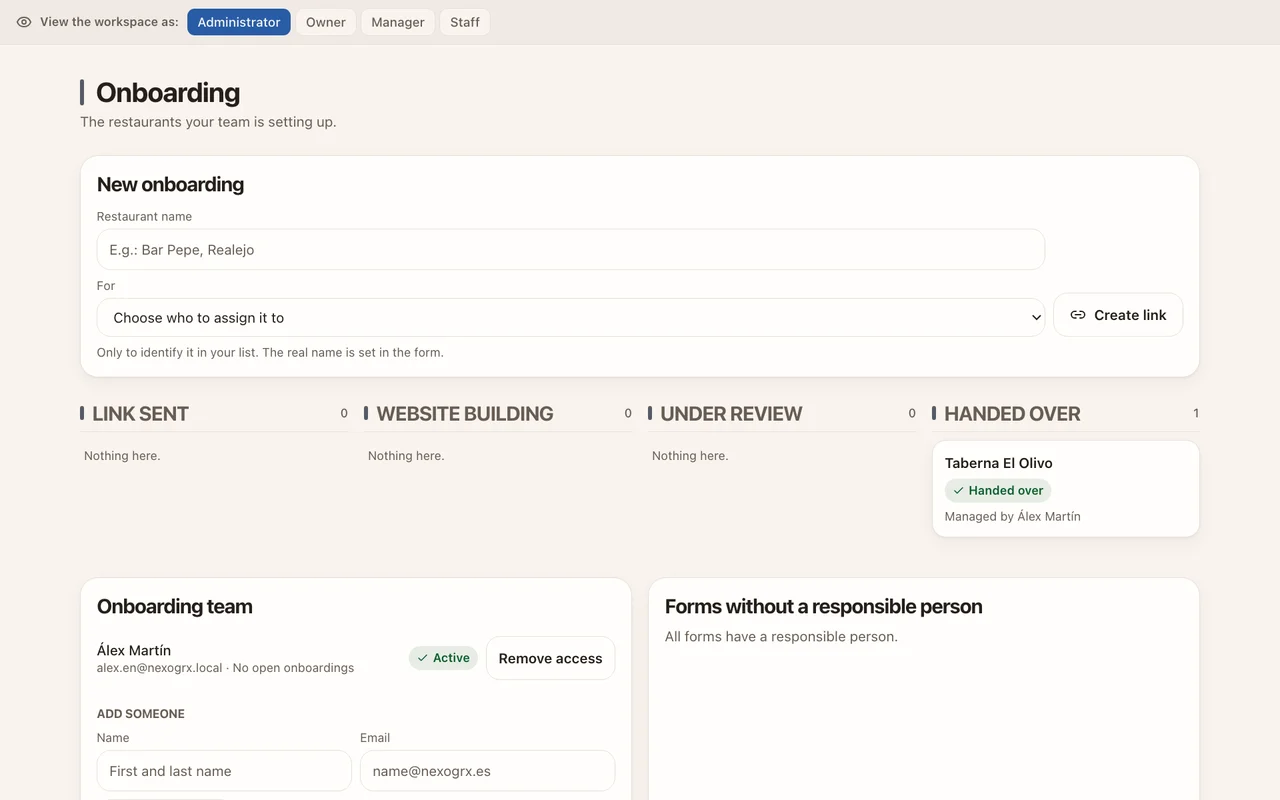Viewport: 1280px width, 800px height.
Task: Click the alex.en@nexogrx.local email line
Action: point(225,668)
